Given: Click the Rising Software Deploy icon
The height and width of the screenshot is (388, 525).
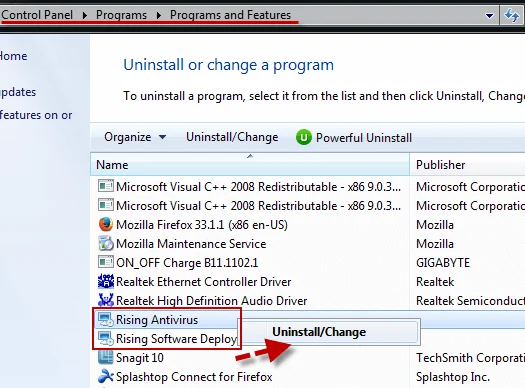Looking at the screenshot, I should point(105,338).
